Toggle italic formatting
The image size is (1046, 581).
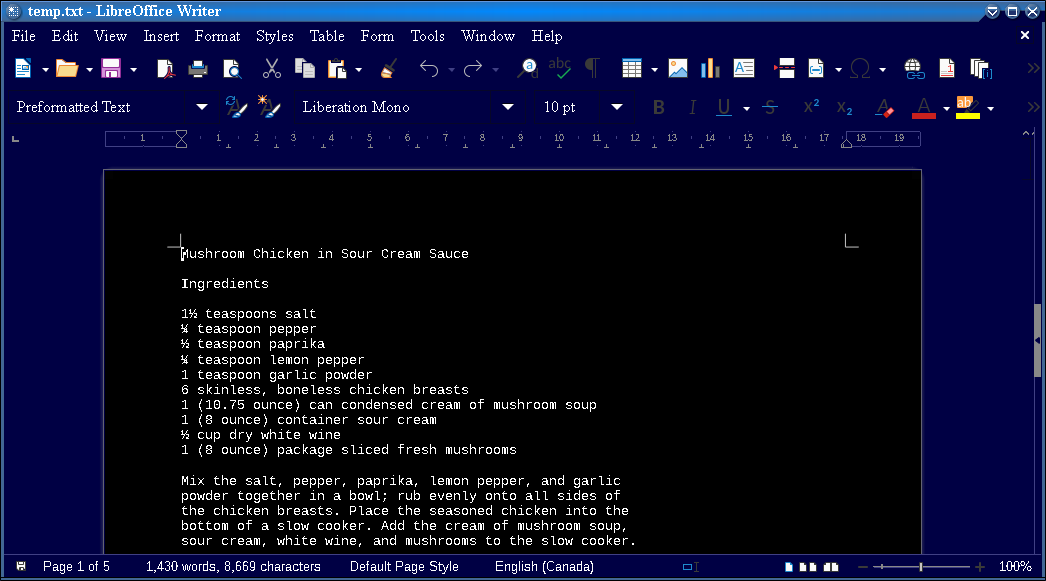(692, 107)
